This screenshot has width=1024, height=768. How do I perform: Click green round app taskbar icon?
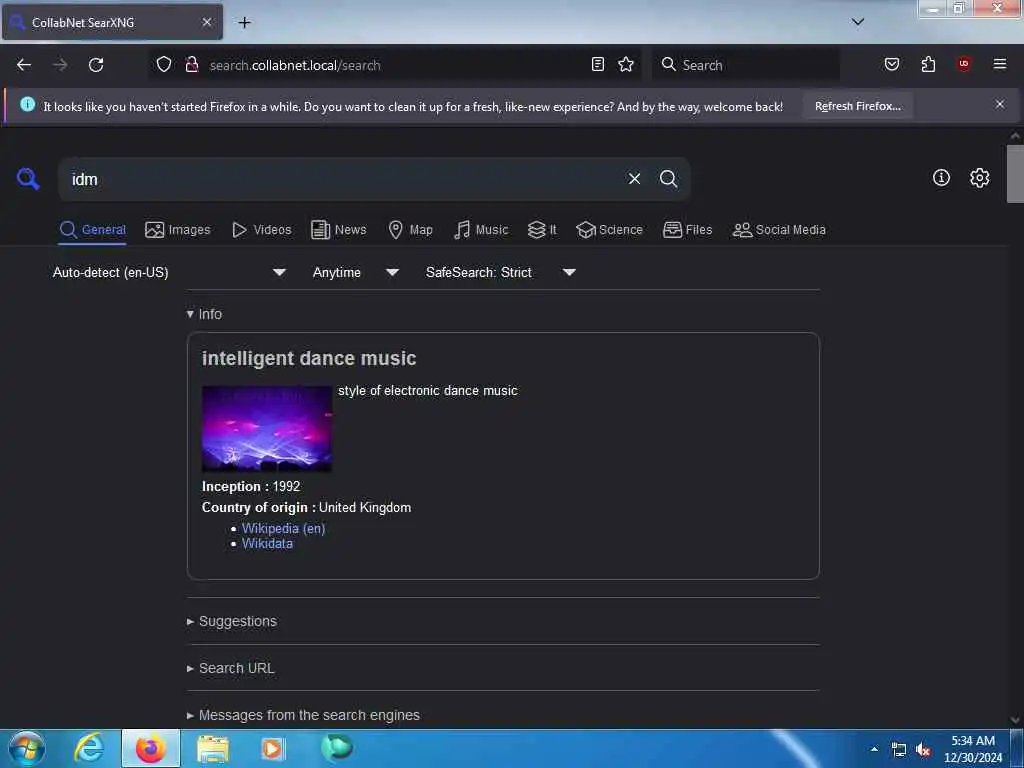(337, 748)
